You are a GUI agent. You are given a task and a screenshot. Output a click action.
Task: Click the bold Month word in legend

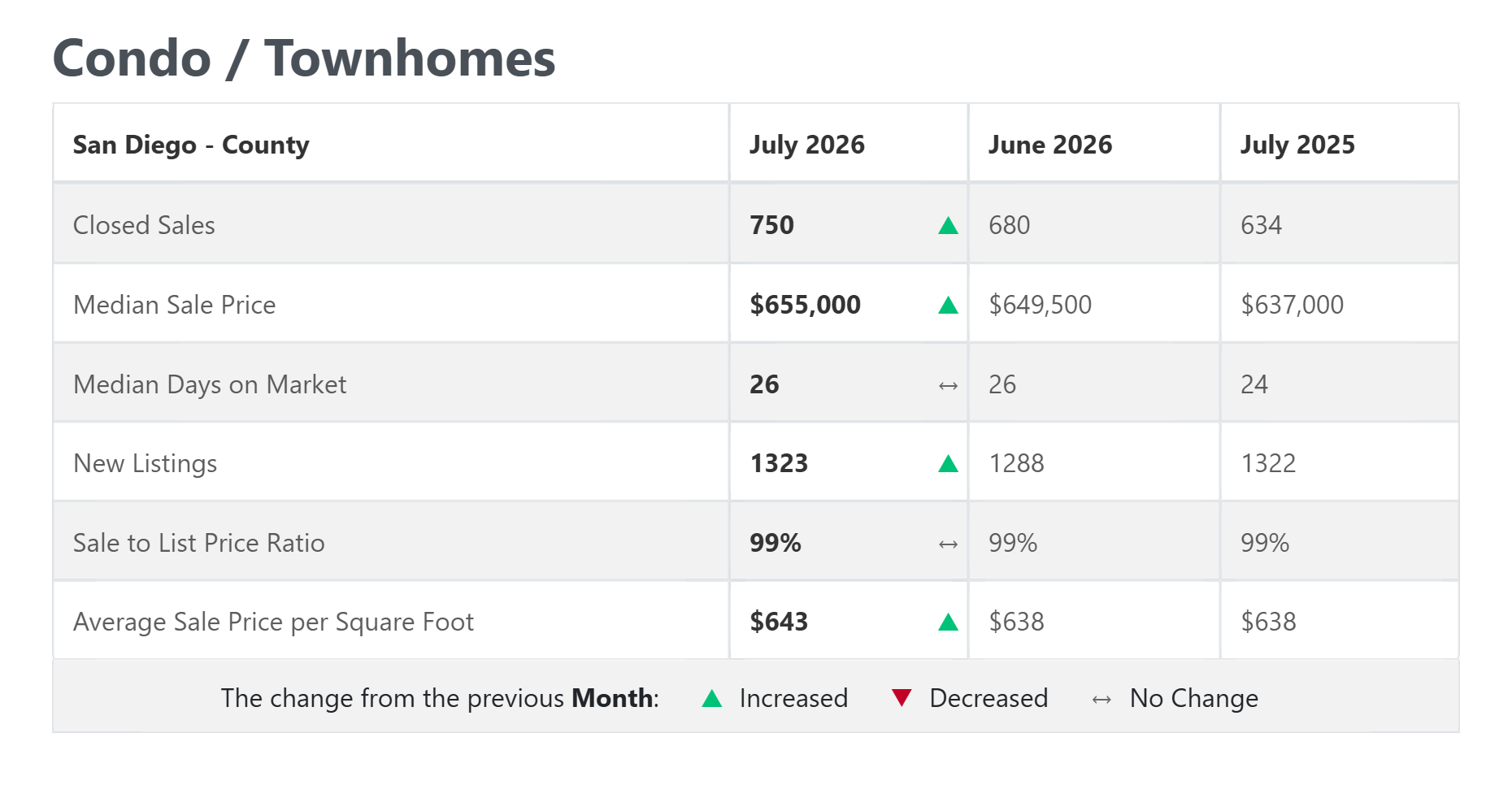click(x=612, y=698)
